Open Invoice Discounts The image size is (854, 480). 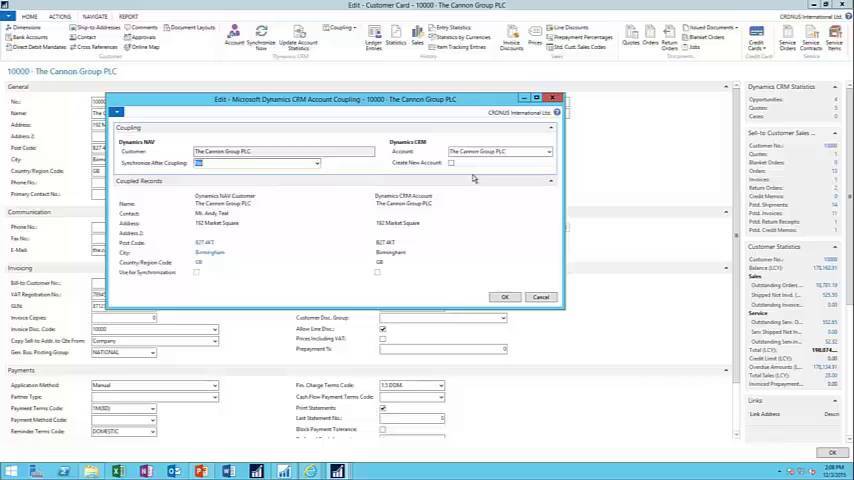(511, 37)
